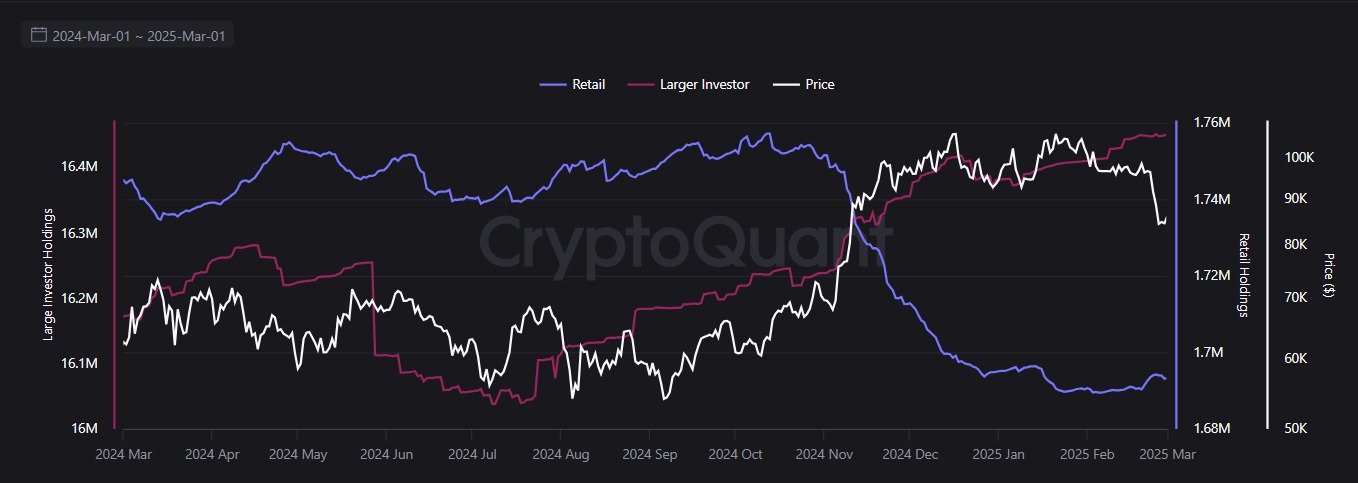Click the 2024 Mar start date label

(123, 454)
